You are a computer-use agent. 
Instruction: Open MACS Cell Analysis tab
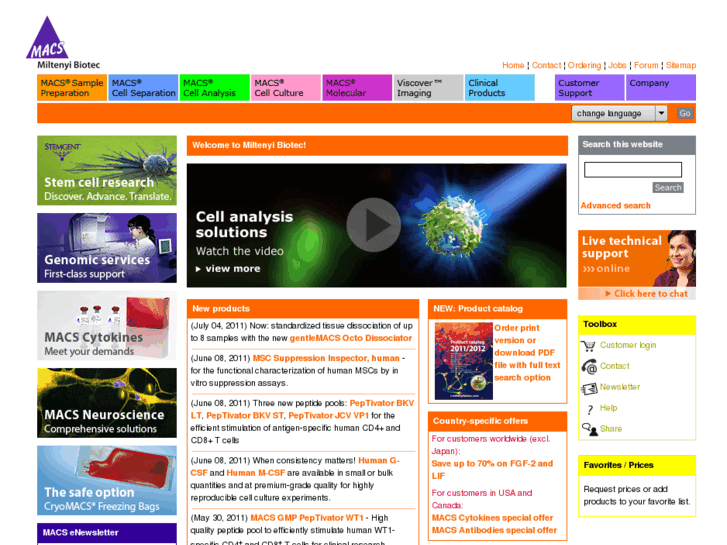(215, 88)
